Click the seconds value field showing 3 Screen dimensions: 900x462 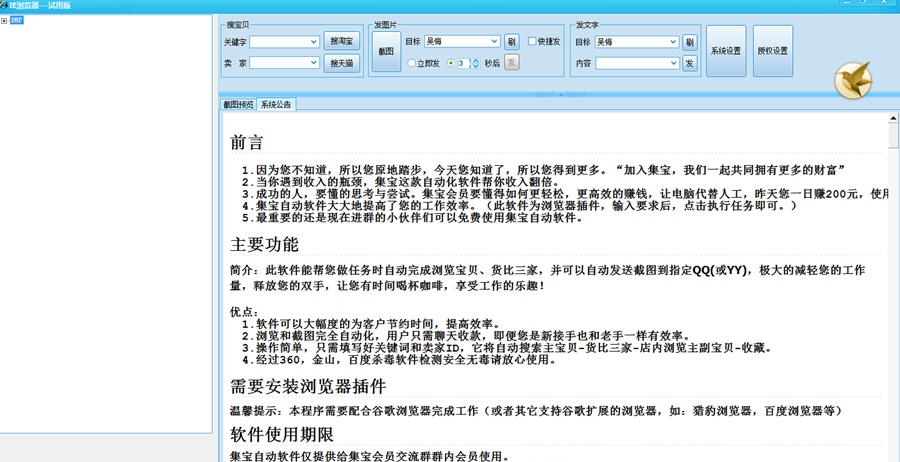click(x=463, y=63)
